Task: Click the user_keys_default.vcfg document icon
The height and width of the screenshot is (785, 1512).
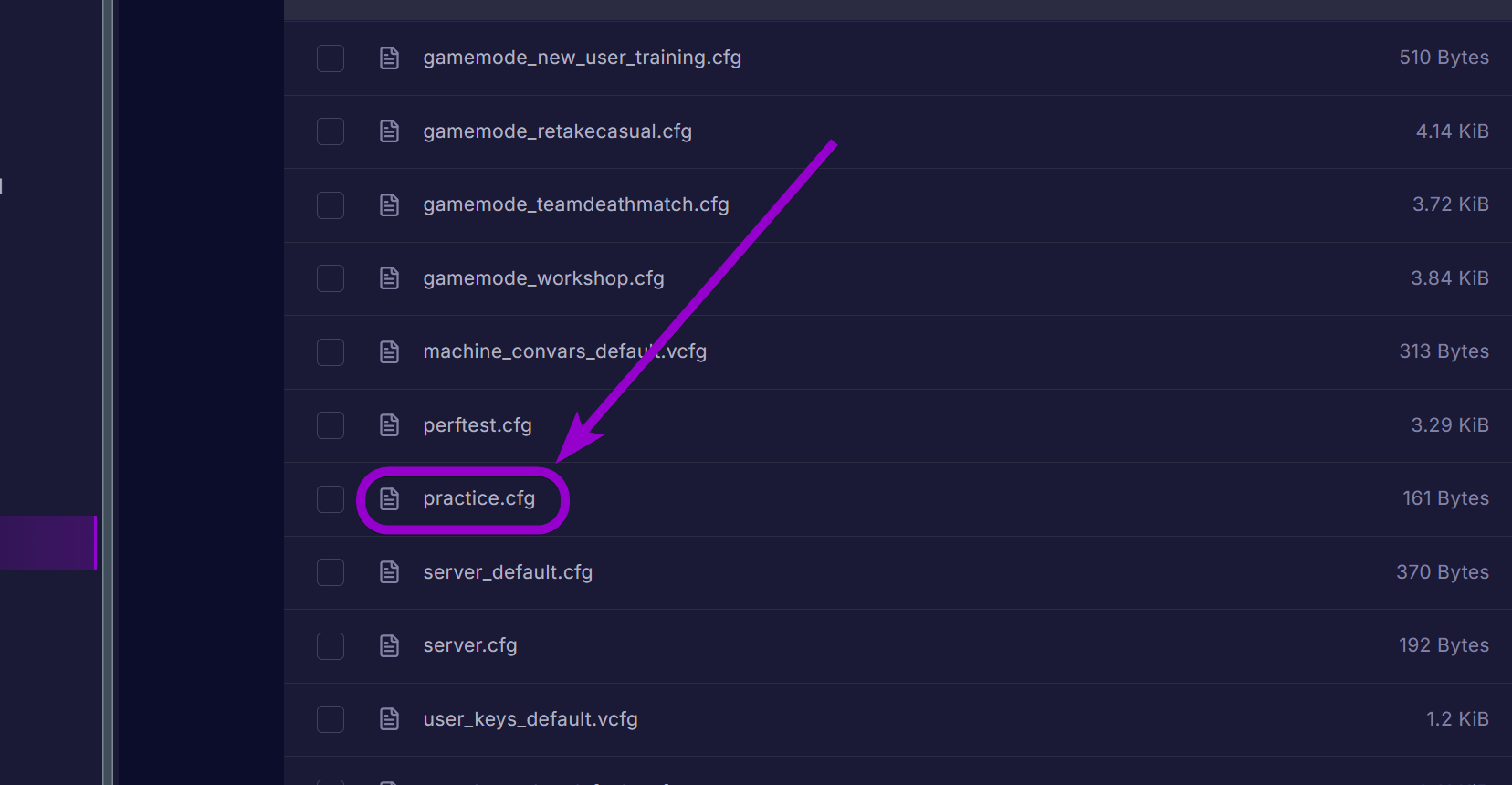Action: [x=390, y=719]
